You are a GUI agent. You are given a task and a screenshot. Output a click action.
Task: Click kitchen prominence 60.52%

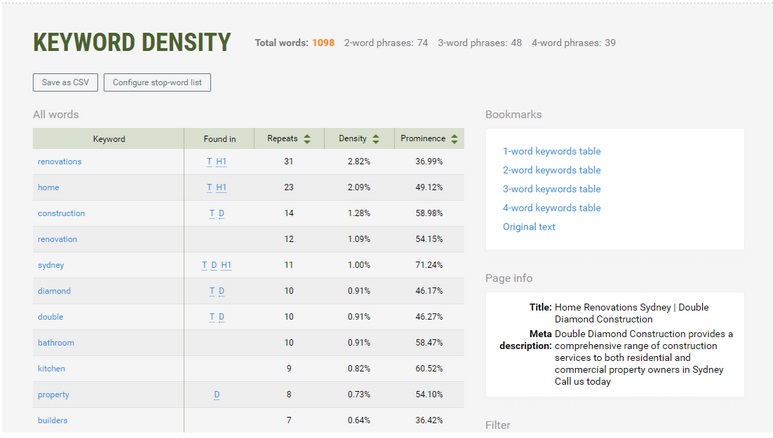click(x=429, y=368)
